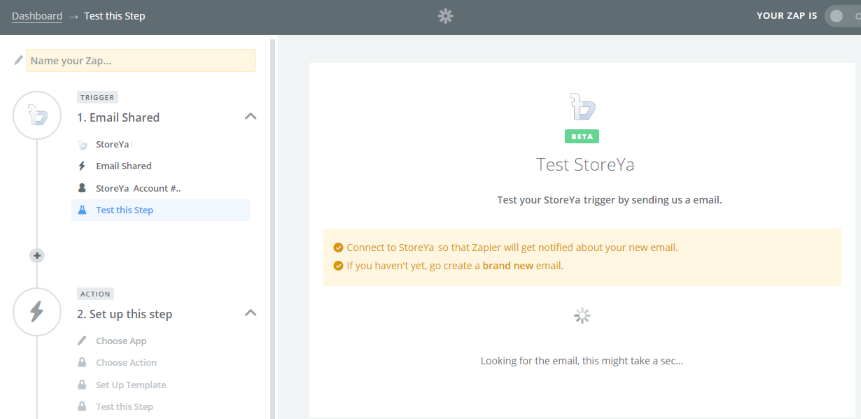Open the Dashboard breadcrumb link
This screenshot has height=419, width=861.
point(37,16)
